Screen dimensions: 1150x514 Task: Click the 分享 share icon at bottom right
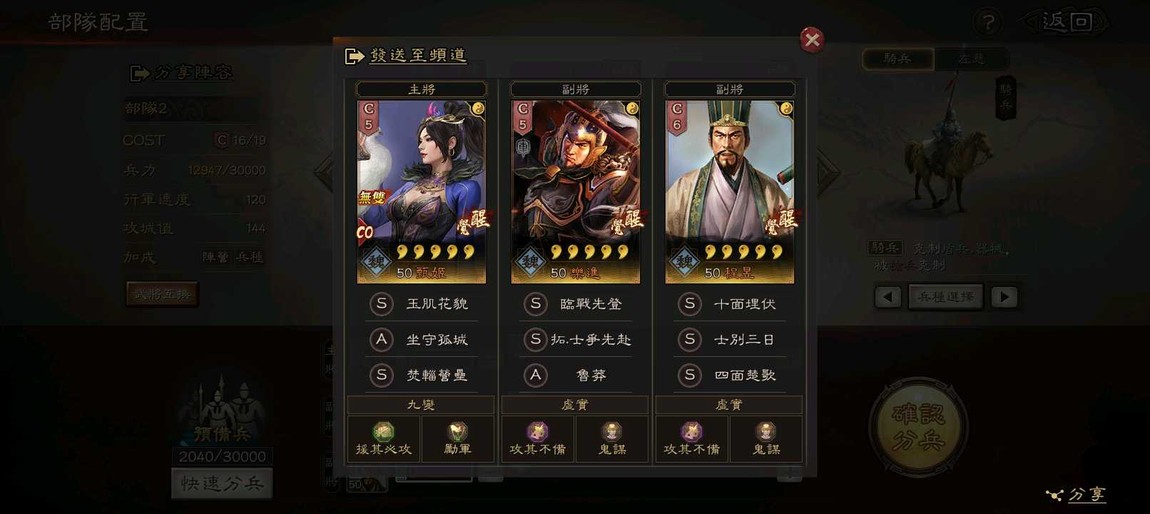tap(1054, 496)
